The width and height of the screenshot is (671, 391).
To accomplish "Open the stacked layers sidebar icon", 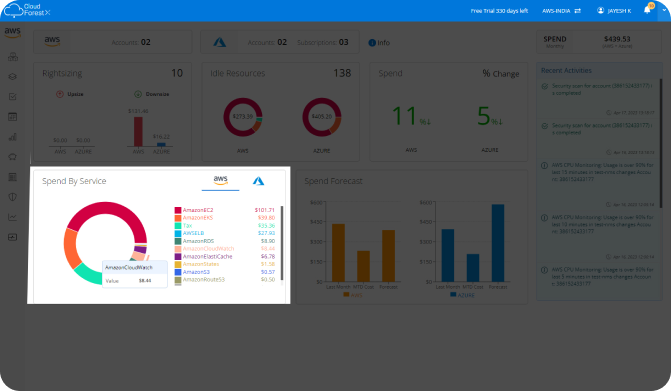I will coord(12,77).
